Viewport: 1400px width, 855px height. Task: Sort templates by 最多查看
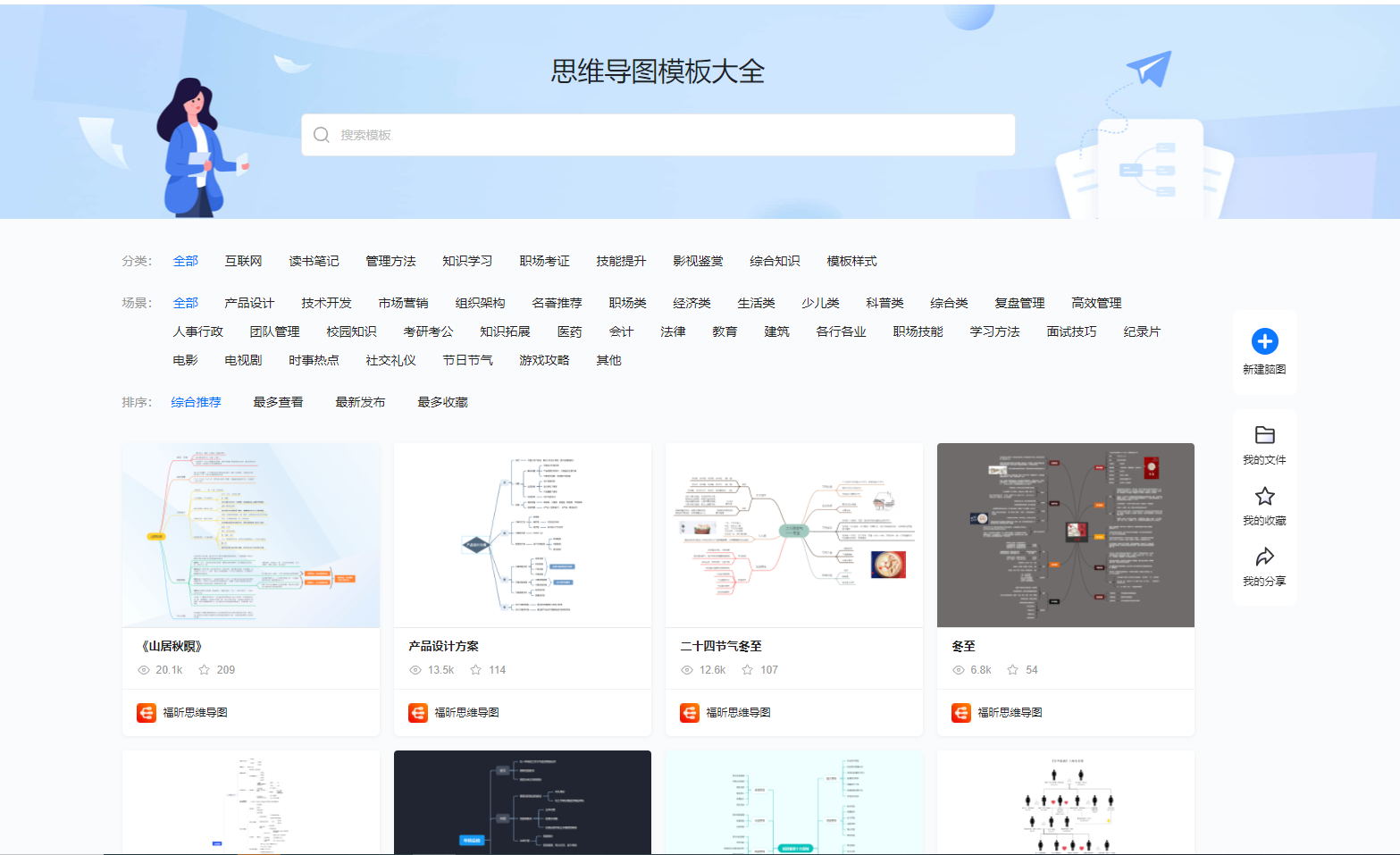point(279,402)
